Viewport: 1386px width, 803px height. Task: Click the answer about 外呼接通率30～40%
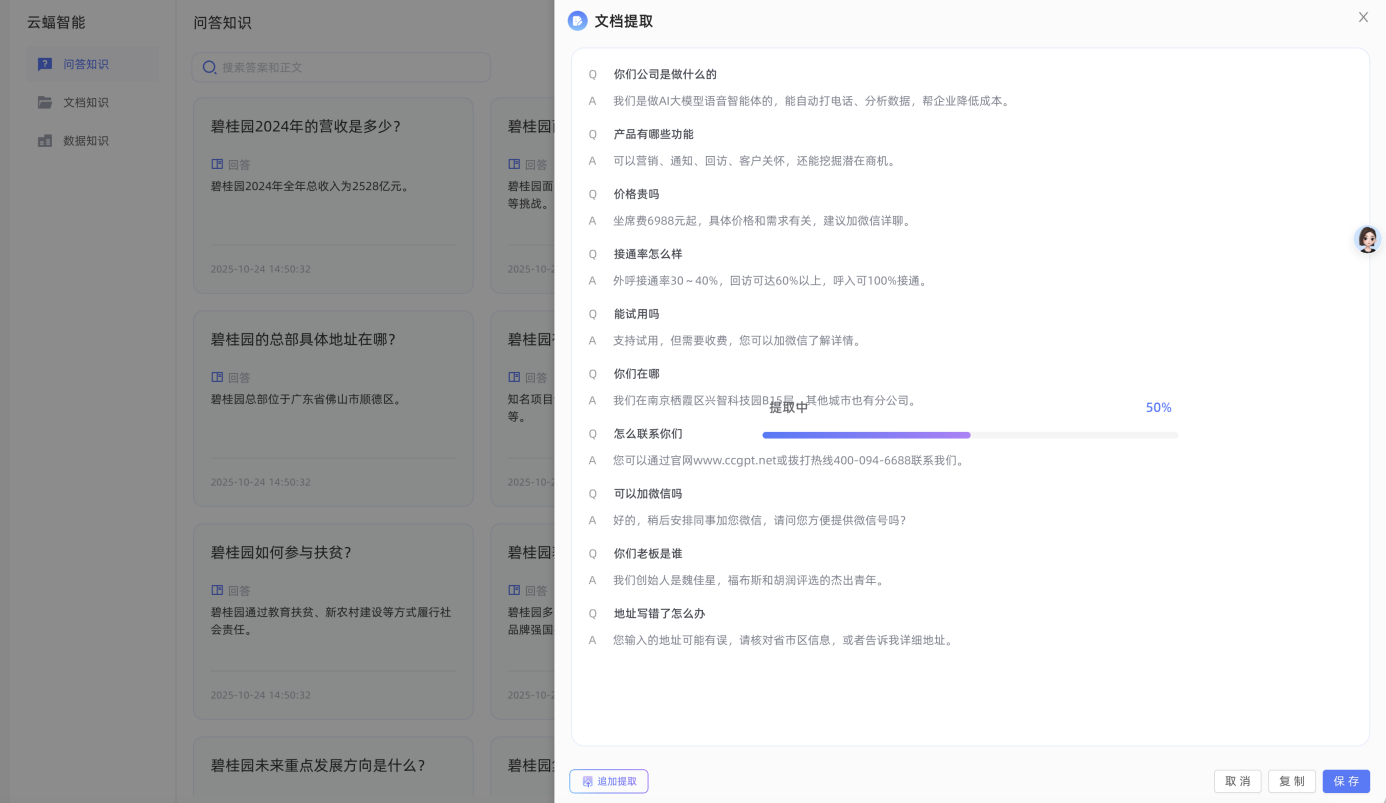pos(771,281)
